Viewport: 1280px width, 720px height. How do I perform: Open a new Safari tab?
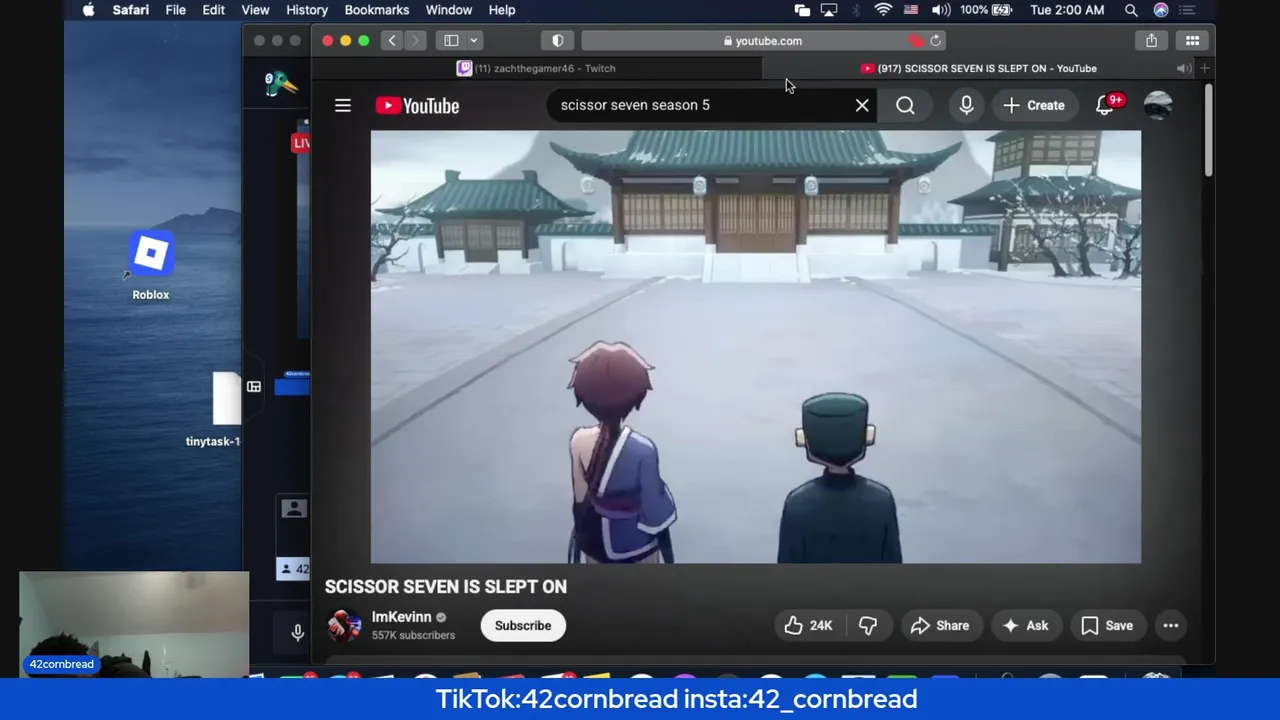coord(1205,68)
